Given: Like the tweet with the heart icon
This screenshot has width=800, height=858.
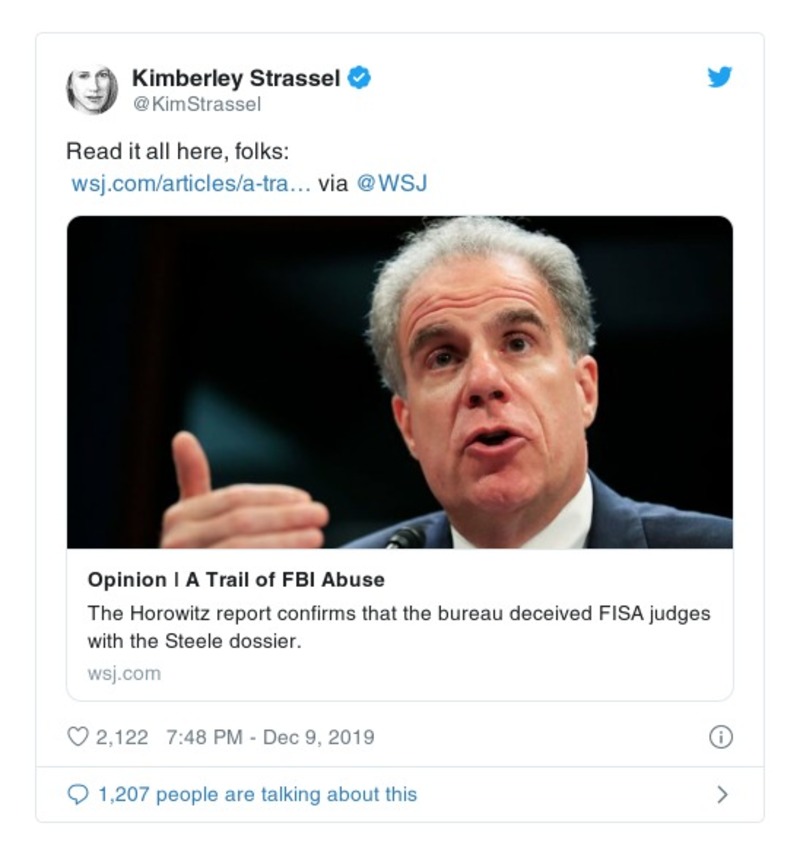Looking at the screenshot, I should point(77,737).
